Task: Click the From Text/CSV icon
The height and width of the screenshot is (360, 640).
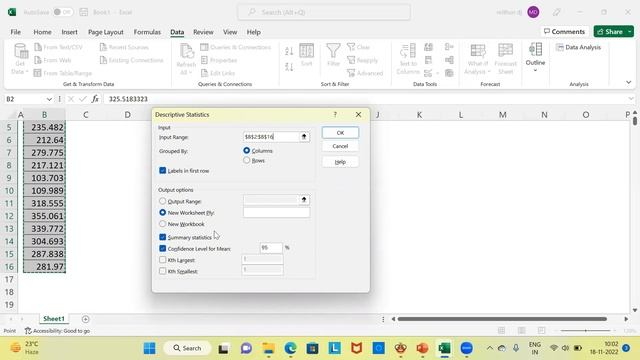Action: coord(38,47)
